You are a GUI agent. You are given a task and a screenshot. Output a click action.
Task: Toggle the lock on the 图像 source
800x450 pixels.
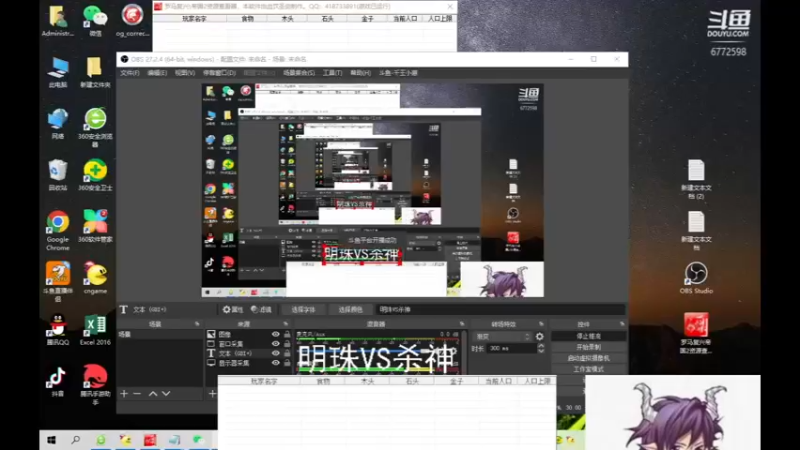[x=287, y=334]
